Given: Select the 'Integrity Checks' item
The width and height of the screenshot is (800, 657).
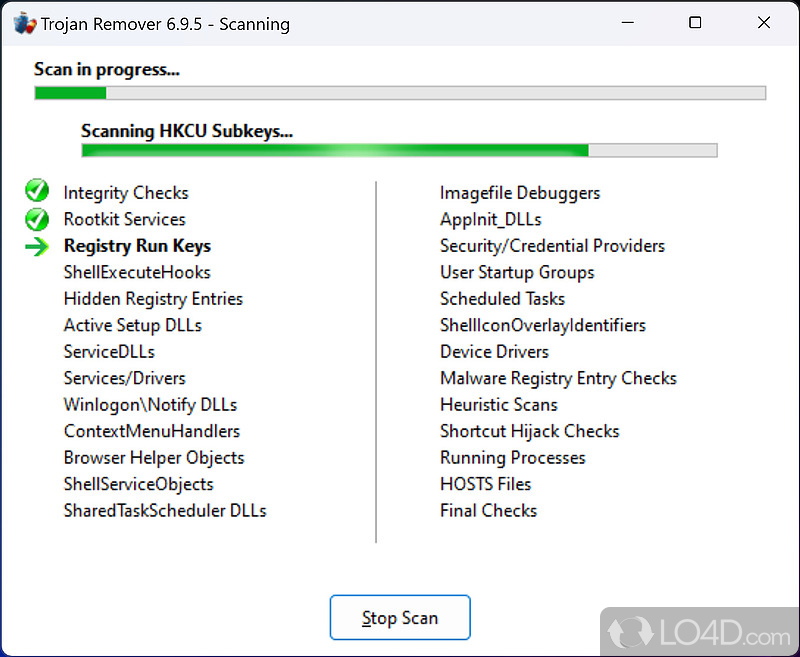Looking at the screenshot, I should (x=126, y=193).
